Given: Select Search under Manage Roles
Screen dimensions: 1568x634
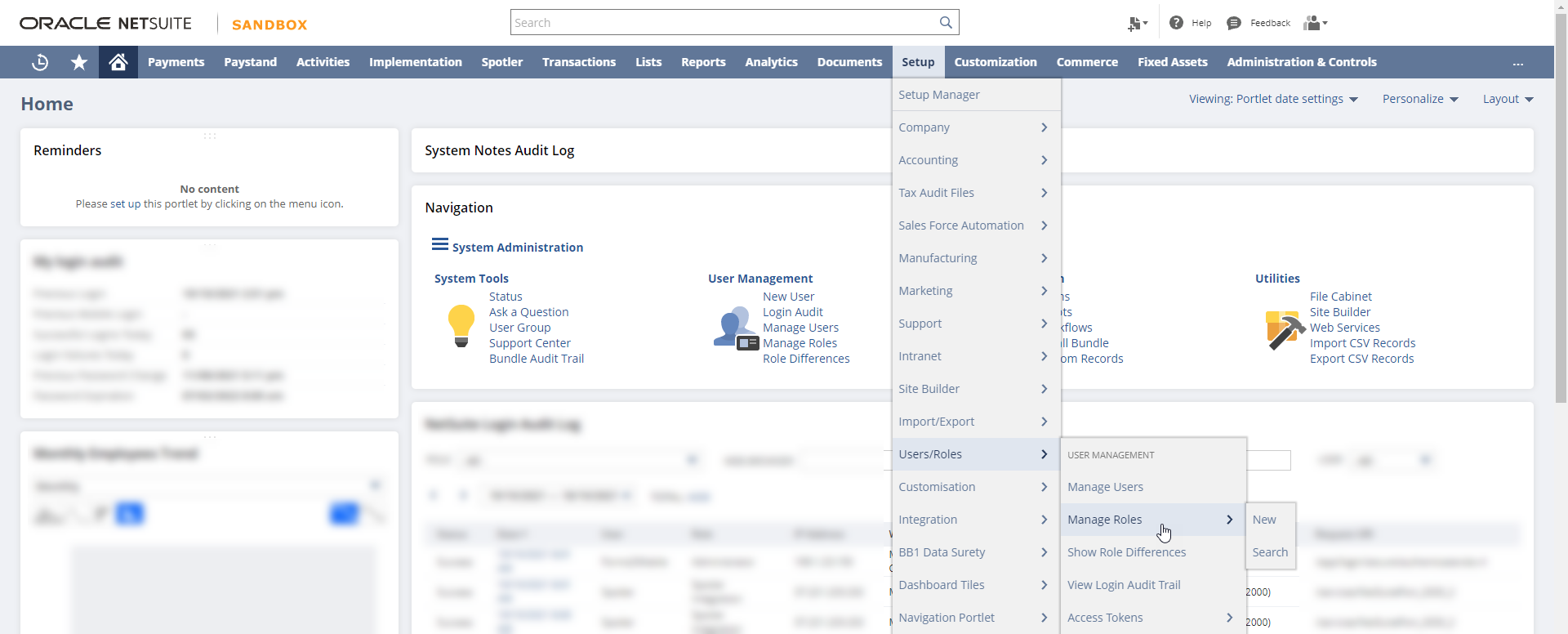Looking at the screenshot, I should click(x=1270, y=552).
